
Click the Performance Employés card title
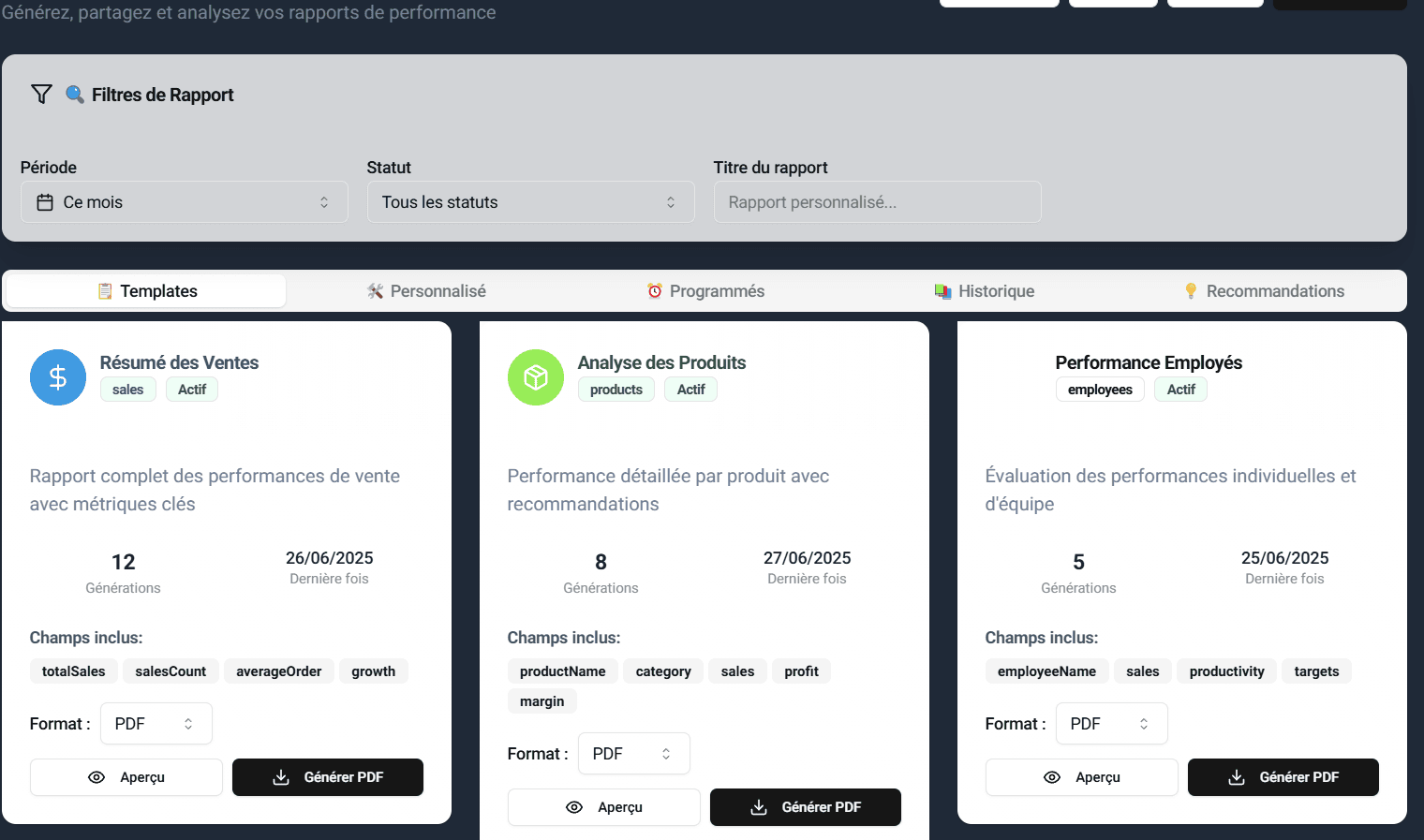tap(1149, 362)
